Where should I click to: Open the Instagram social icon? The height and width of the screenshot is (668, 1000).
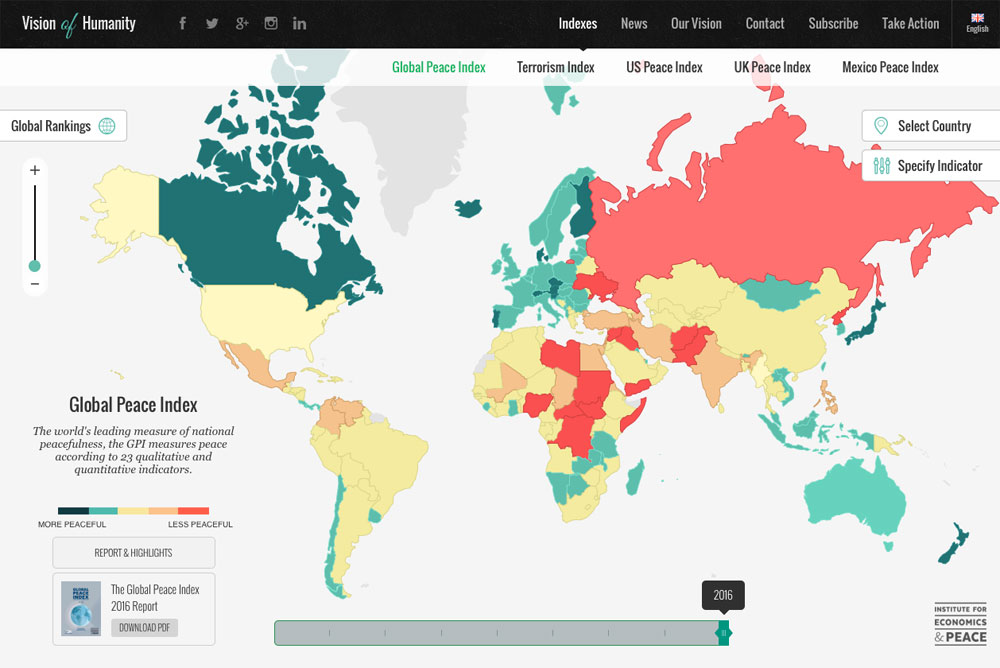click(x=271, y=24)
